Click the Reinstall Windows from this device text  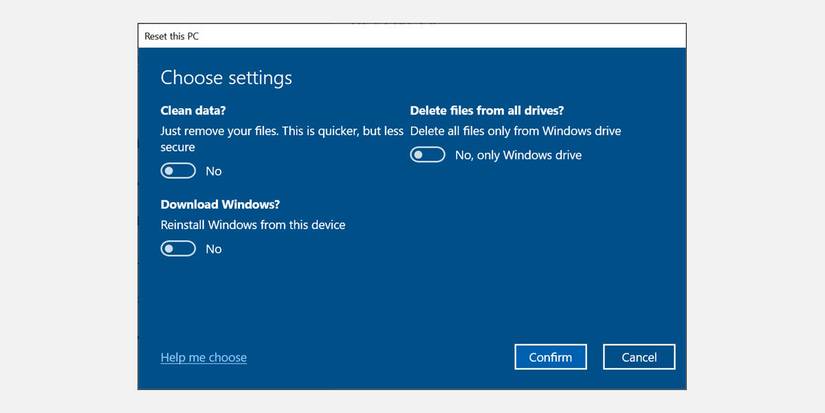[x=252, y=225]
